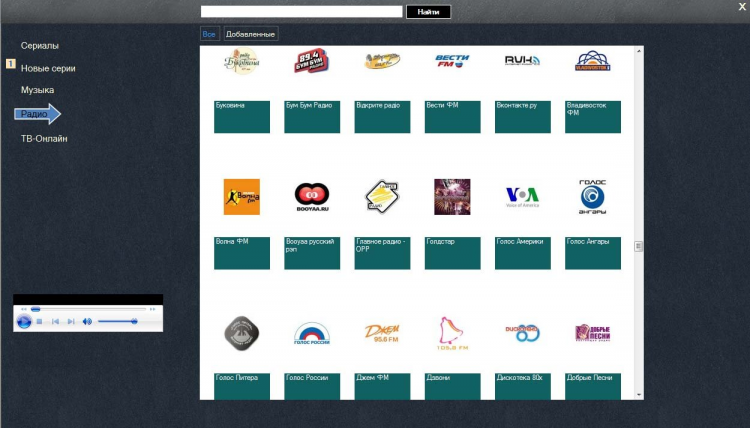Screen dimensions: 750x428
Task: Switch to the Добавленные tab
Action: 251,34
